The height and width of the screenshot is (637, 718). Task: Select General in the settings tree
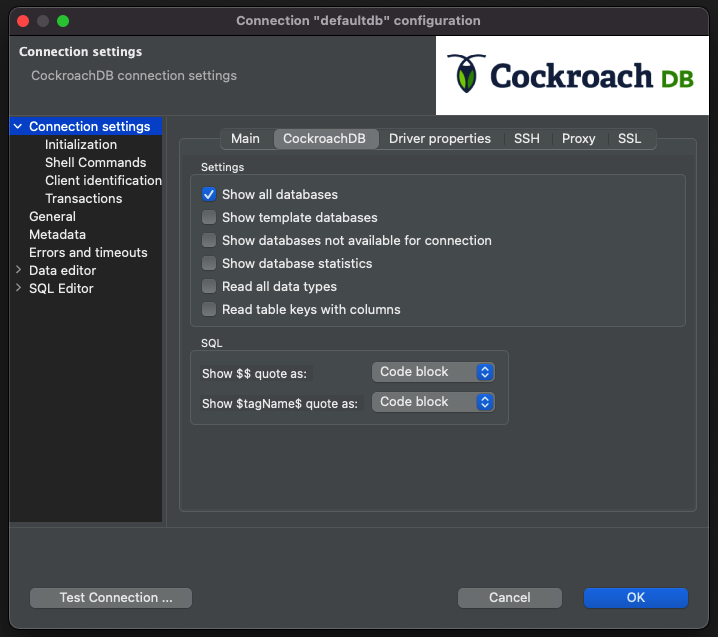[x=53, y=217]
